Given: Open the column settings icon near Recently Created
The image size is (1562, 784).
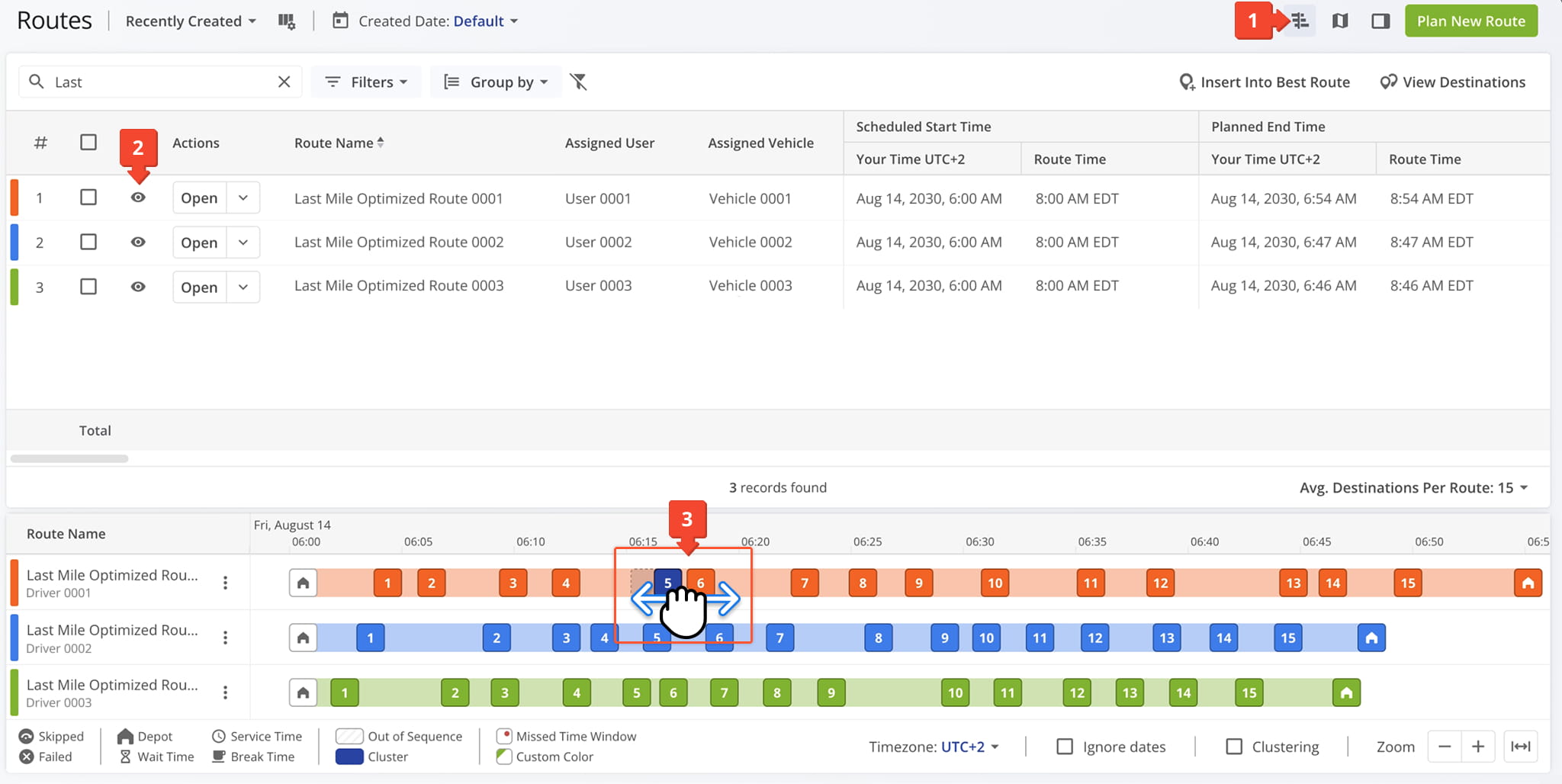Looking at the screenshot, I should (x=287, y=21).
